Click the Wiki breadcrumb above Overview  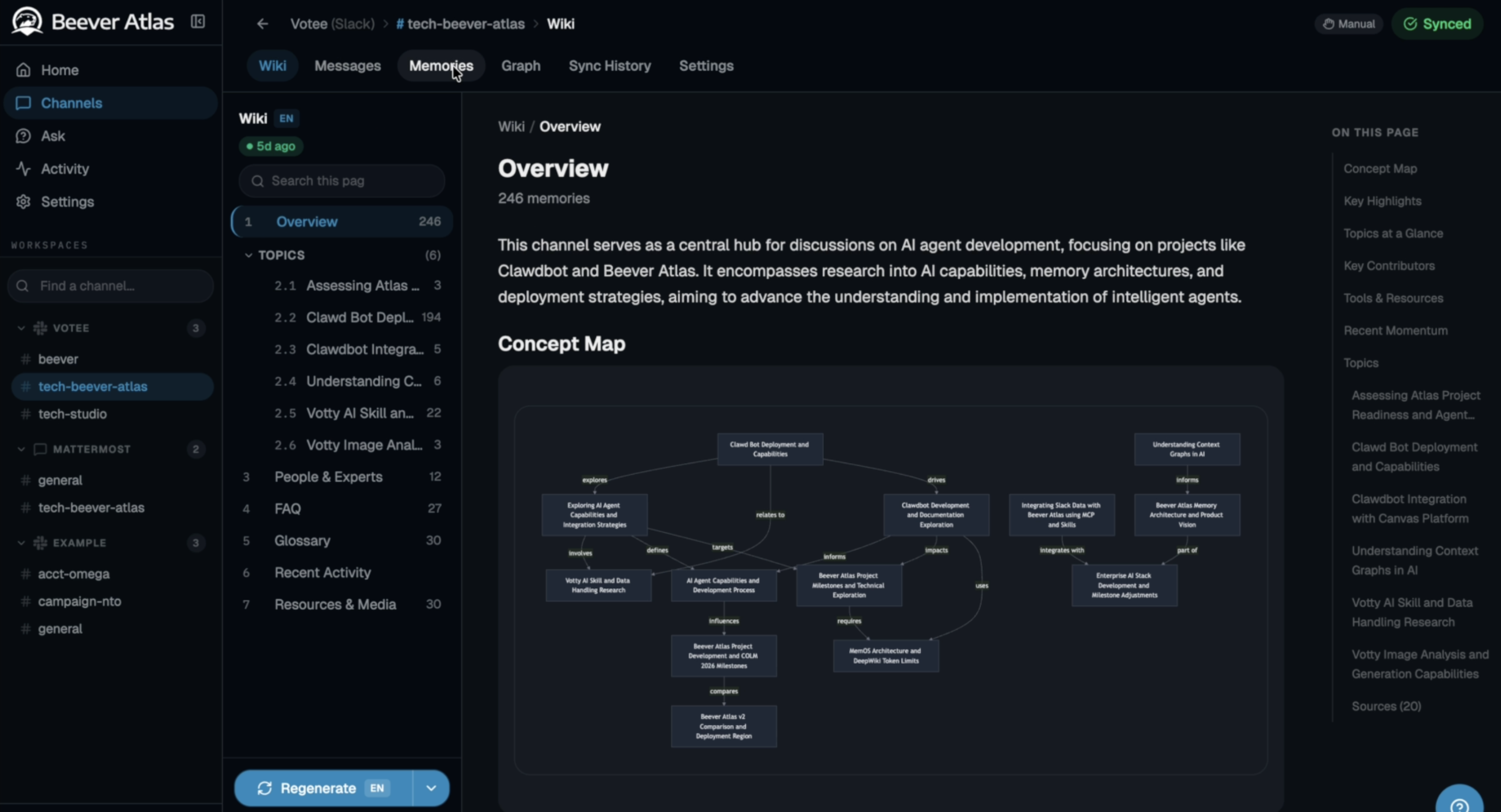click(511, 127)
